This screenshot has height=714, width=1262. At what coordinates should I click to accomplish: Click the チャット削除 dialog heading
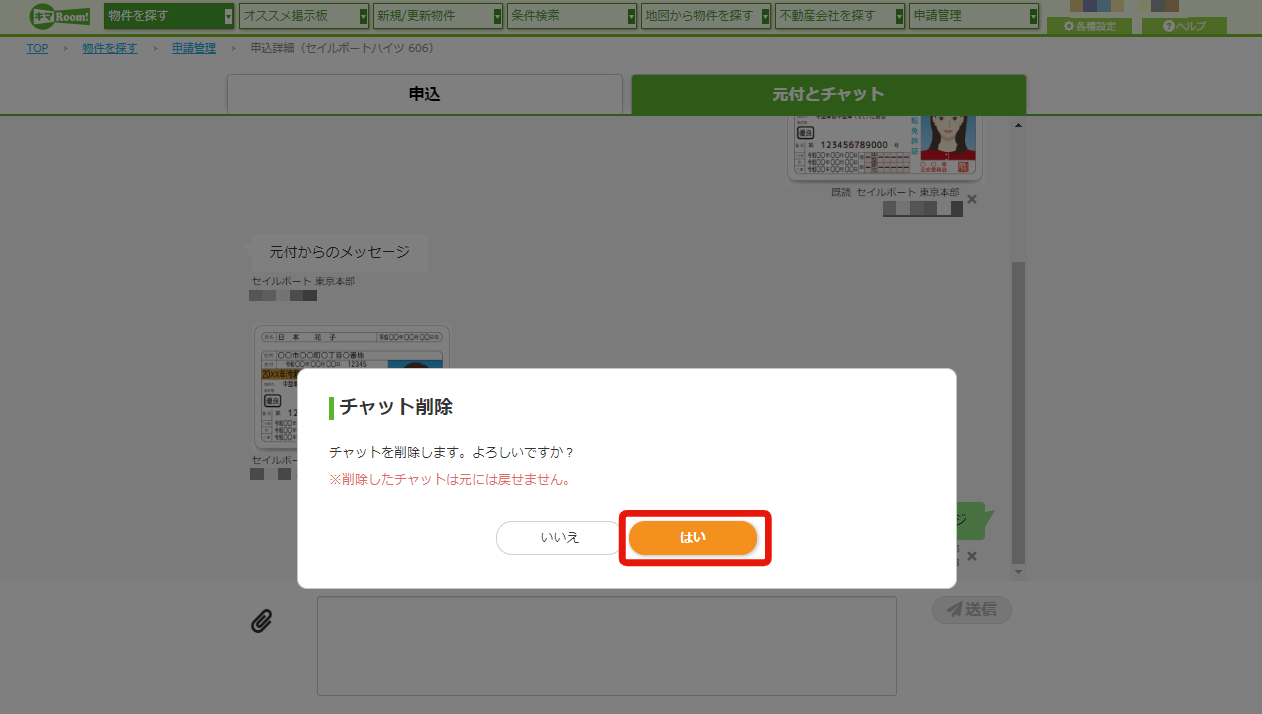pos(396,407)
